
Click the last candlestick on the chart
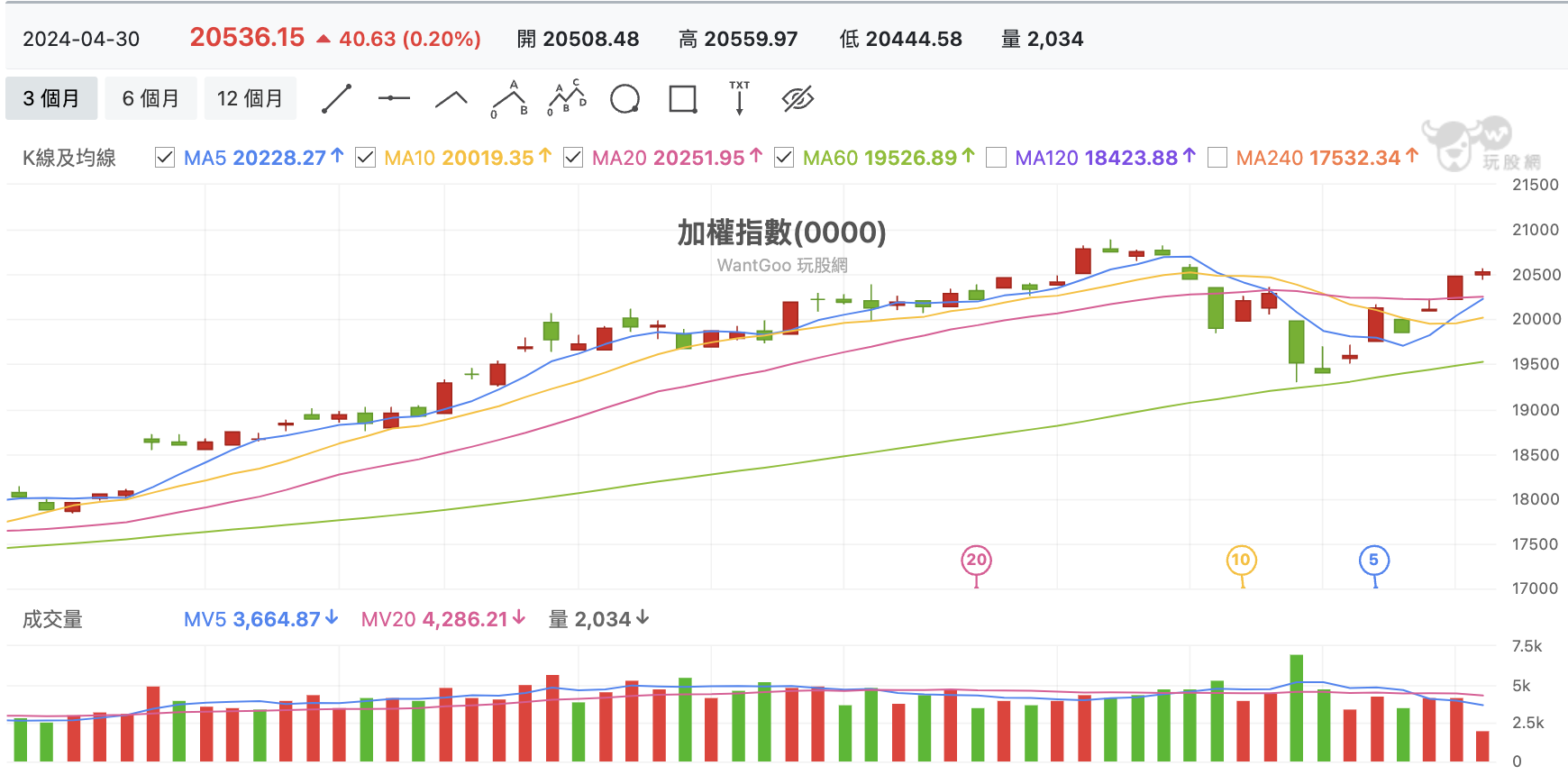click(1482, 273)
